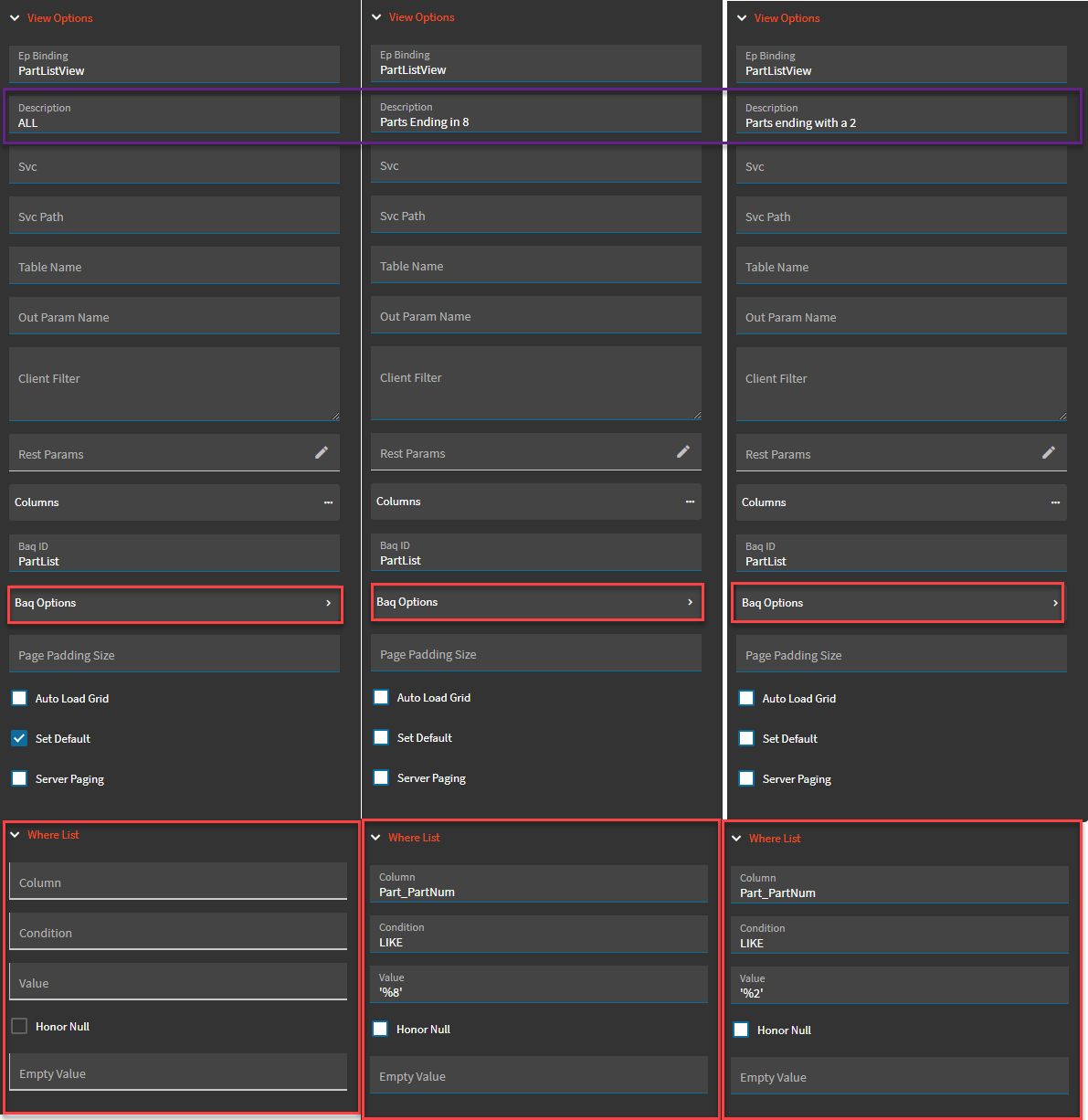
Task: Click Description field 'Parts Ending in 8'
Action: click(536, 114)
